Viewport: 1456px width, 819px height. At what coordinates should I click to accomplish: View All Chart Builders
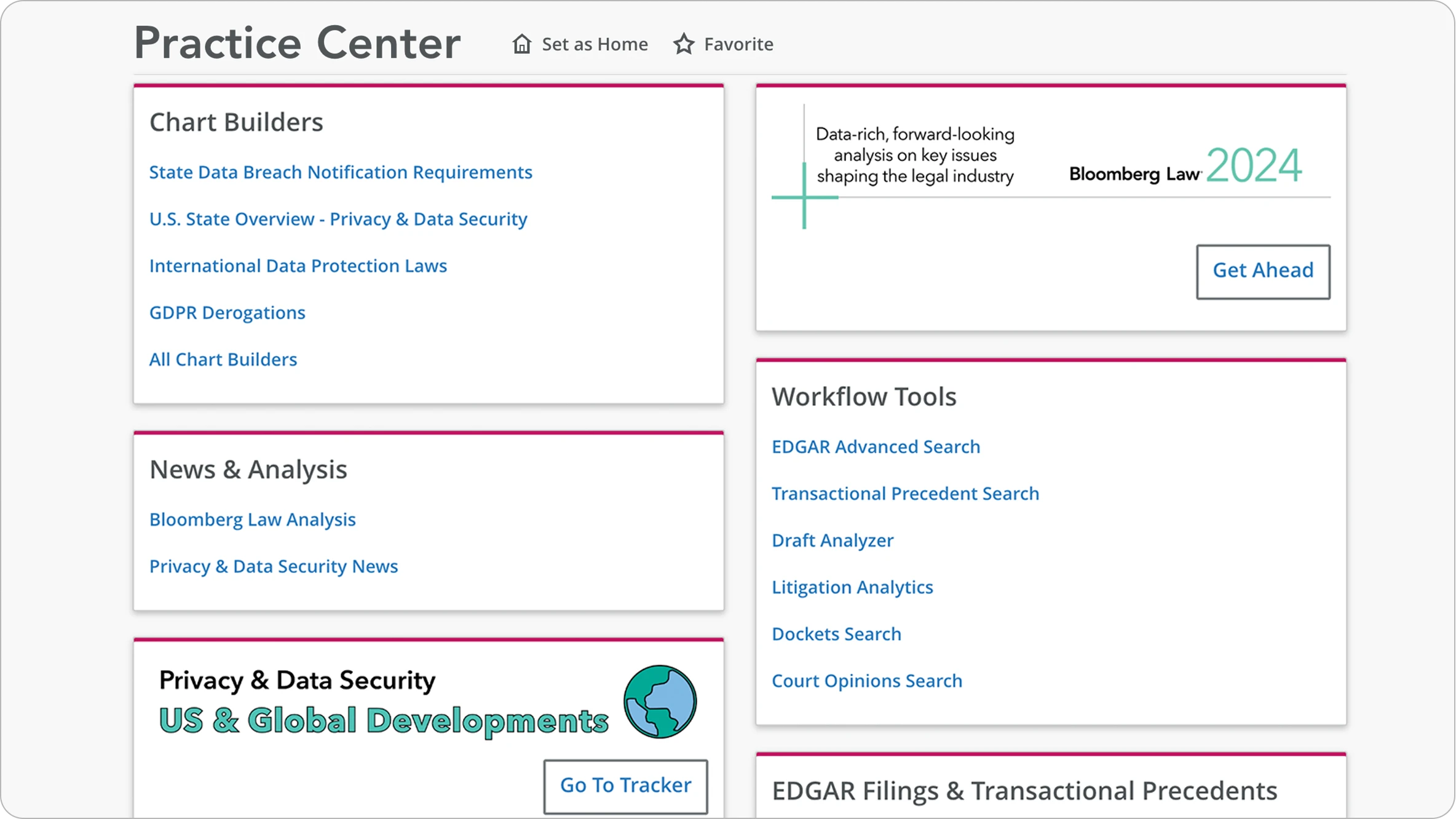(x=223, y=359)
